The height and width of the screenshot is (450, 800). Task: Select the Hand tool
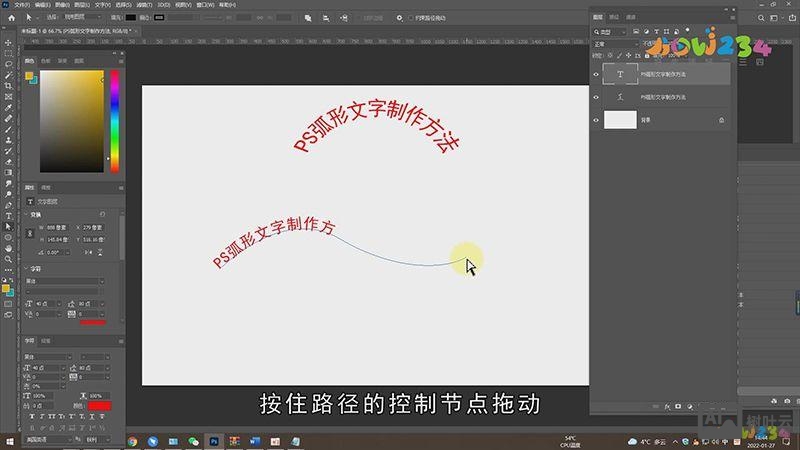(x=8, y=248)
